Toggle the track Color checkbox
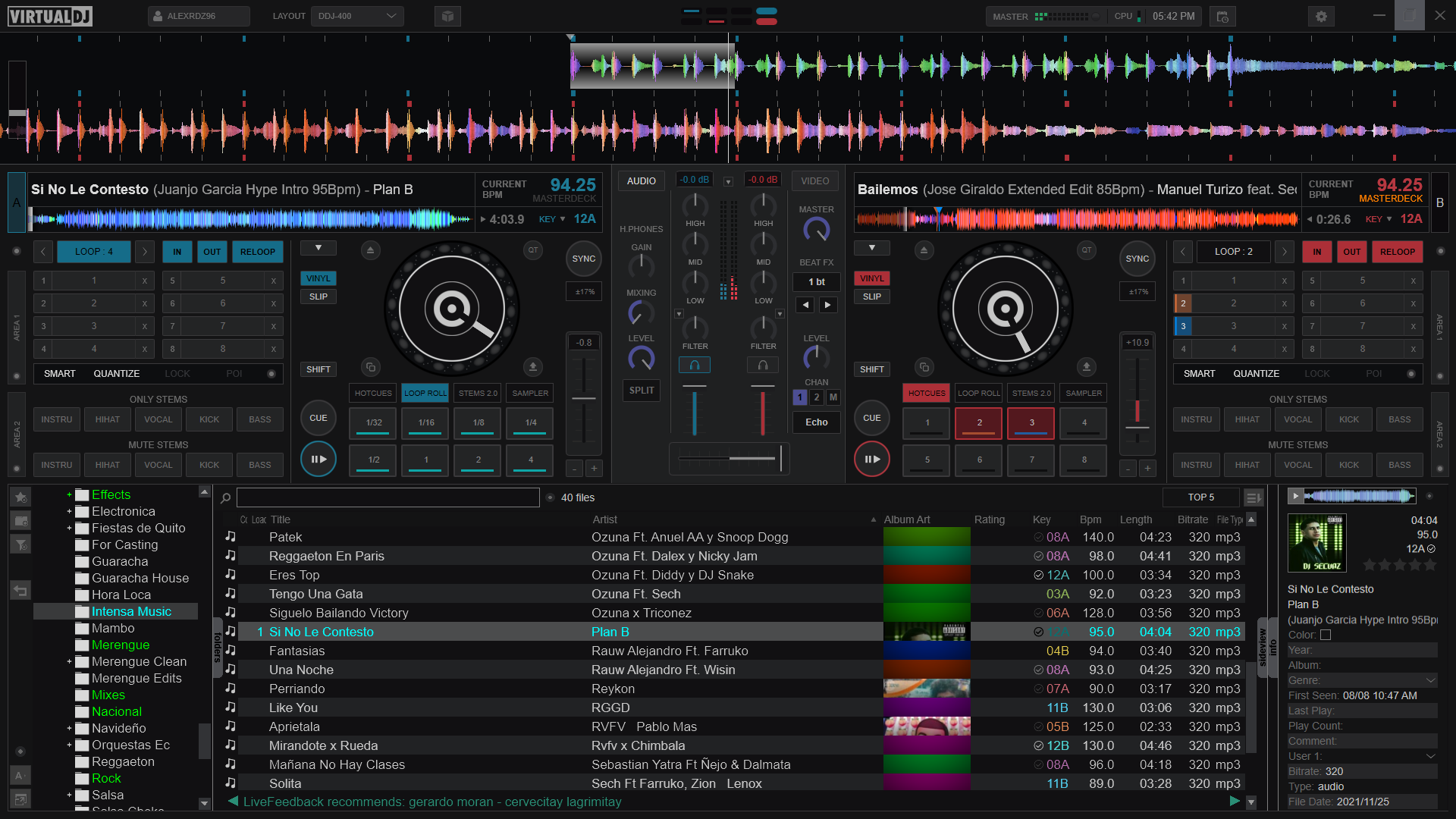Screen dimensions: 1456x819 coord(1326,635)
